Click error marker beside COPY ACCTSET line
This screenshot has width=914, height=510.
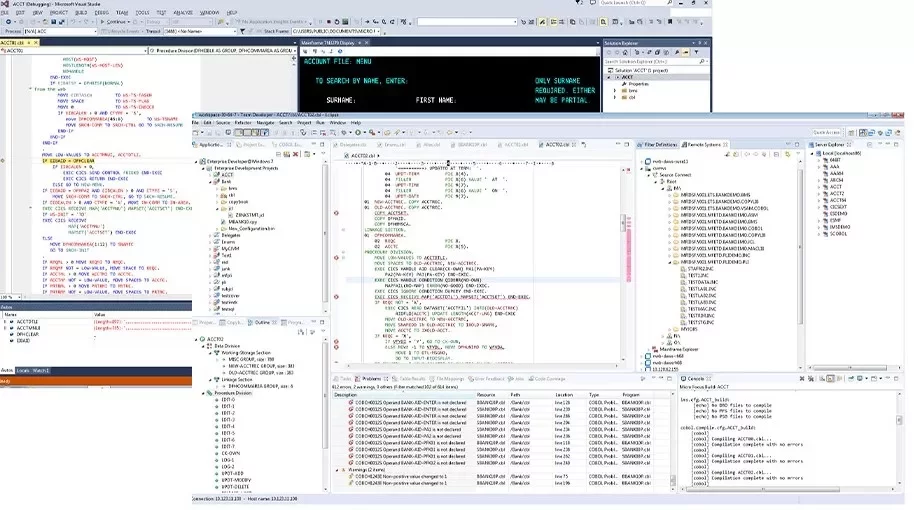click(x=336, y=213)
